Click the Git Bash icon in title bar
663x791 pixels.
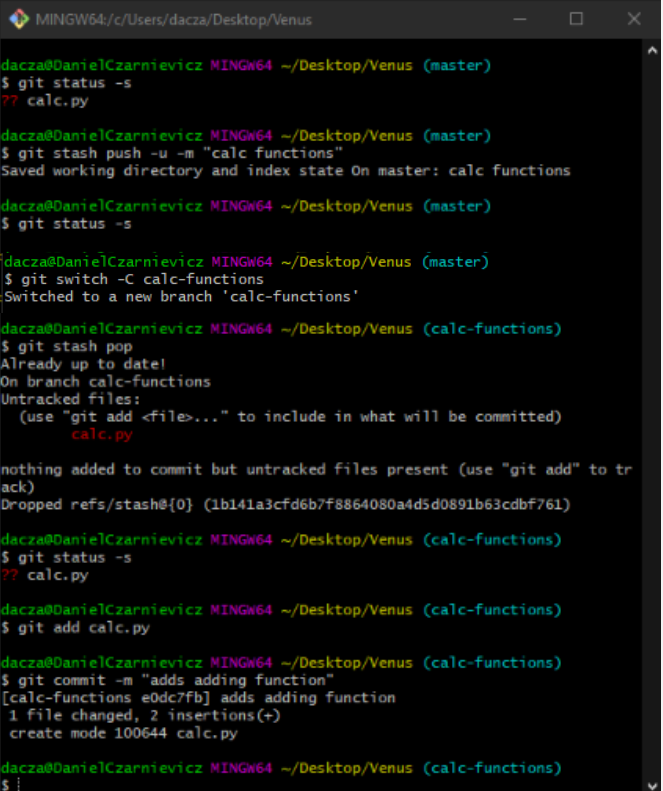click(18, 19)
